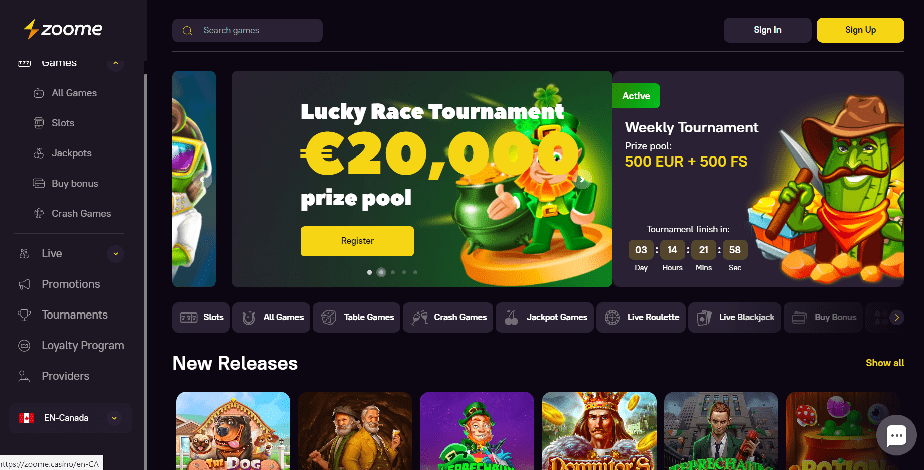Select the Live Roulette category tab

(641, 317)
